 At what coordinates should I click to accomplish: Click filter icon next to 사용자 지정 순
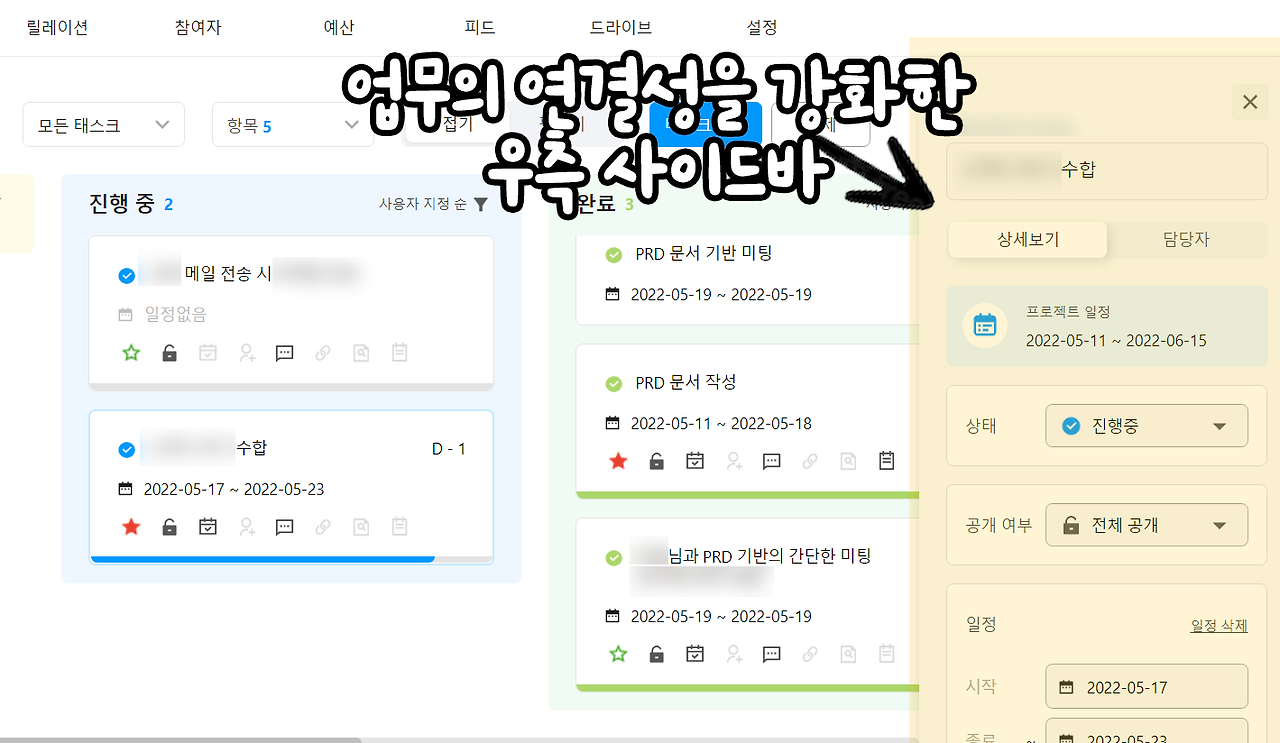tap(480, 204)
